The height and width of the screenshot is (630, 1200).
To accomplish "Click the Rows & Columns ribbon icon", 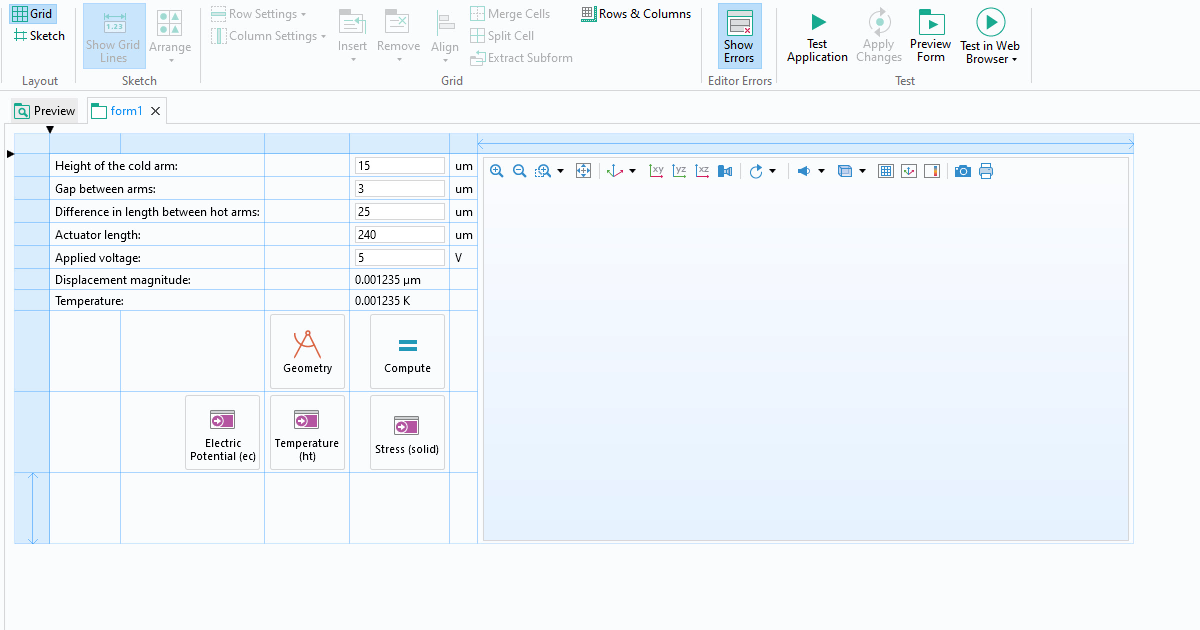I will pyautogui.click(x=636, y=13).
